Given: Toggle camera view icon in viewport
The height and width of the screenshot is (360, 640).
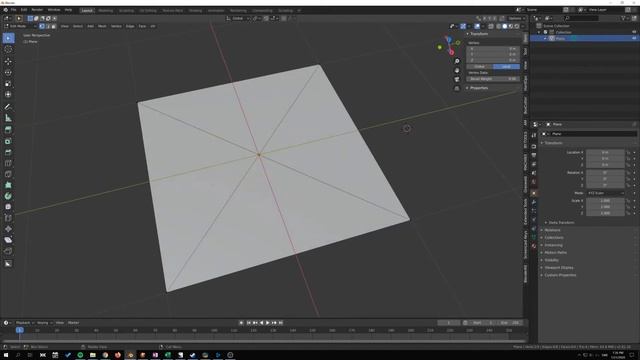Looking at the screenshot, I should (457, 79).
